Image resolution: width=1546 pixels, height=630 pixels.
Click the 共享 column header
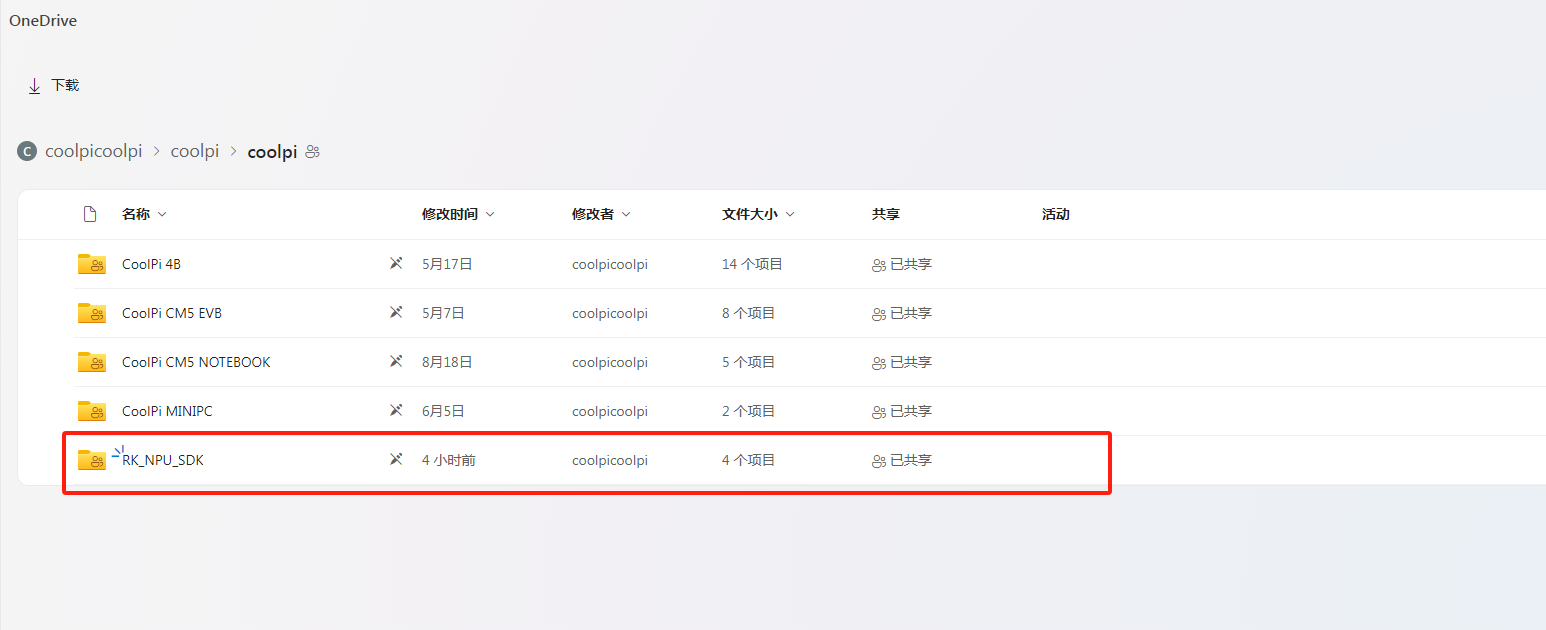(x=886, y=214)
